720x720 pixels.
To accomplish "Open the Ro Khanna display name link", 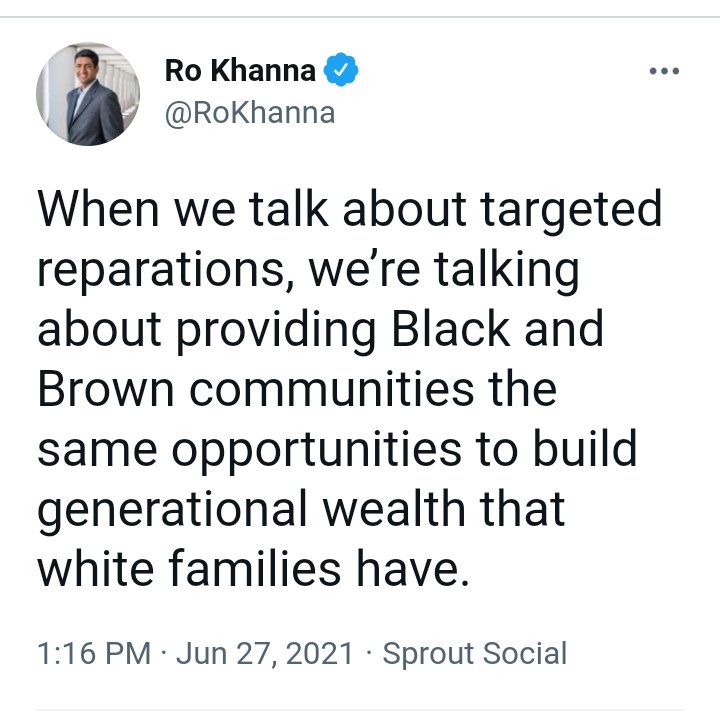I will (x=240, y=70).
